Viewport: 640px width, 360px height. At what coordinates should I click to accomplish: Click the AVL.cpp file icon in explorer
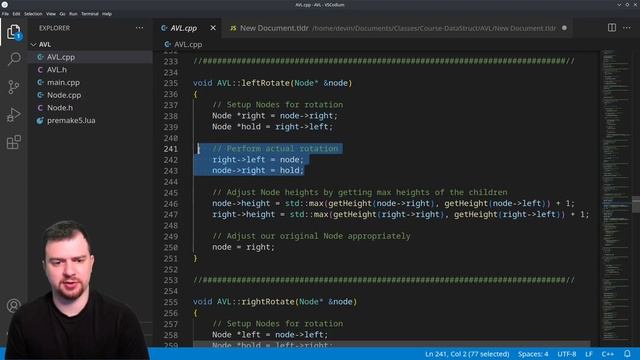(x=40, y=57)
